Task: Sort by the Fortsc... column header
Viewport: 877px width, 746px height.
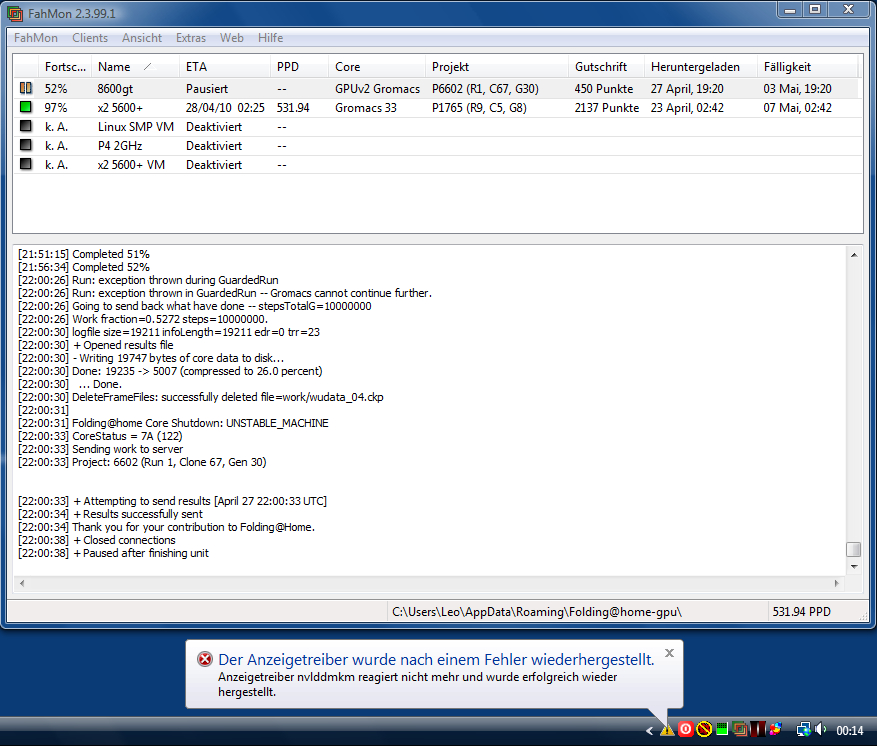Action: pos(65,67)
